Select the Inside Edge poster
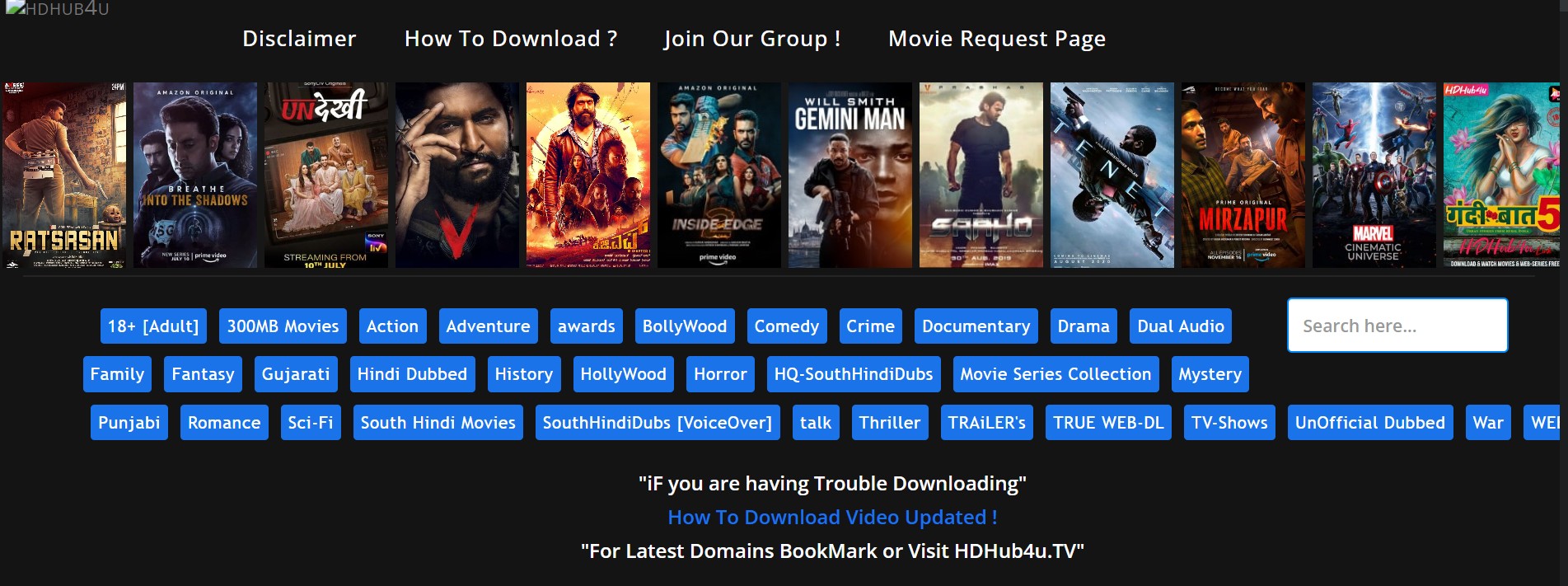Viewport: 1568px width, 586px height. point(719,175)
